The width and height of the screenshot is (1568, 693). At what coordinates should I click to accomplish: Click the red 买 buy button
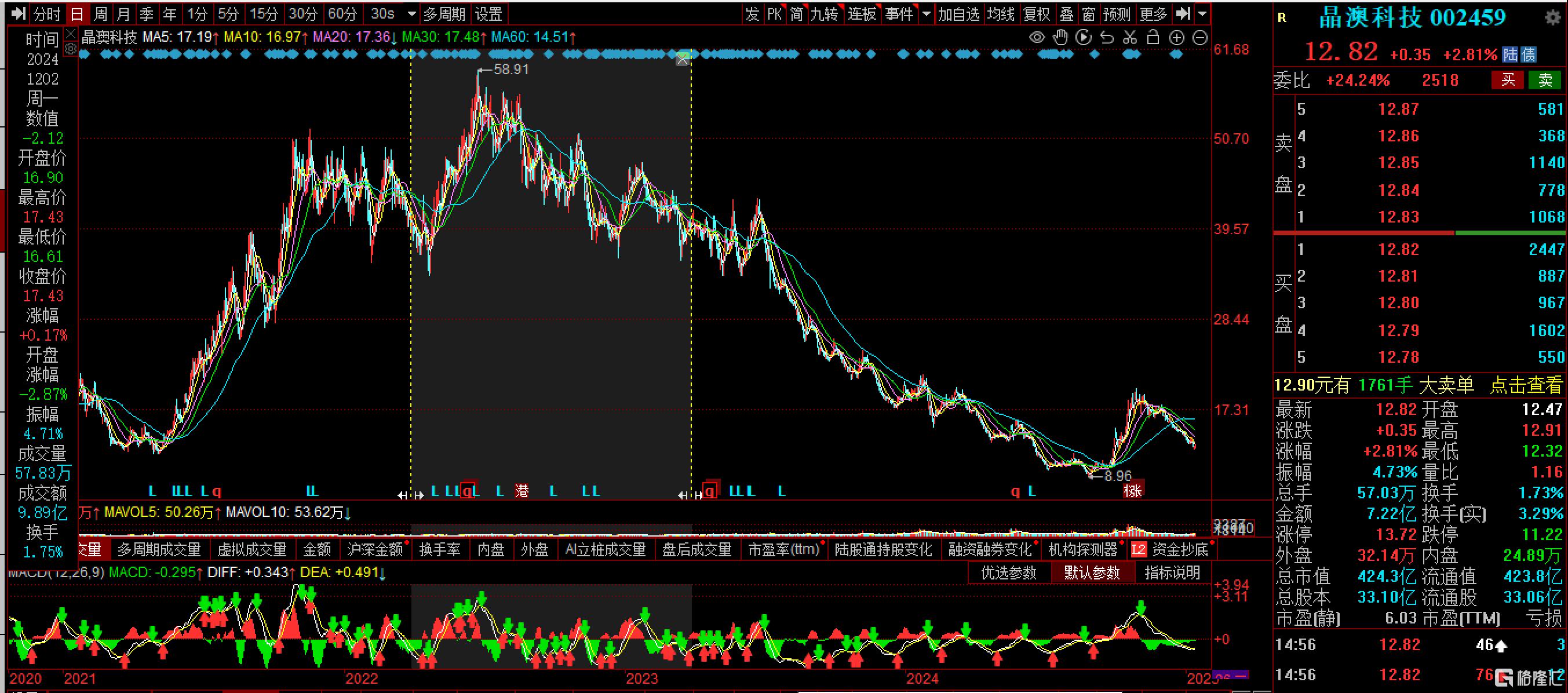pyautogui.click(x=1508, y=80)
